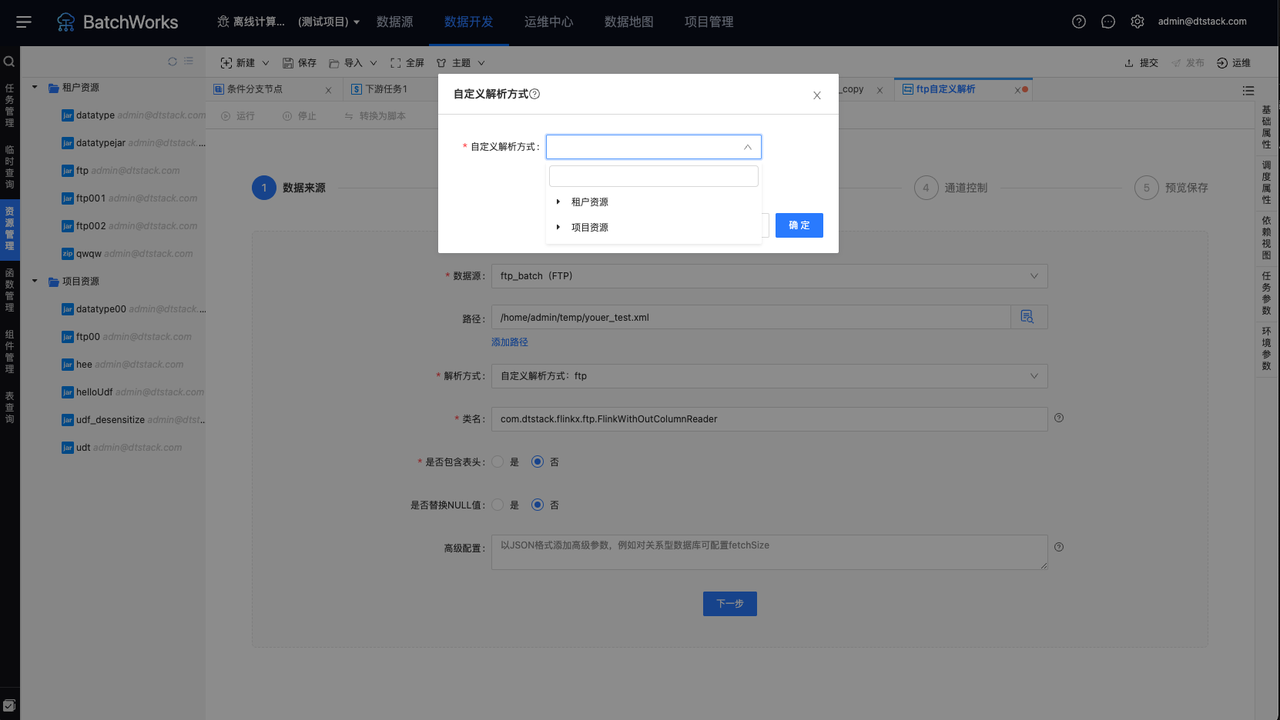Open the 数据源 ftp_batch dropdown
Screen dimensions: 1280x720
(769, 275)
